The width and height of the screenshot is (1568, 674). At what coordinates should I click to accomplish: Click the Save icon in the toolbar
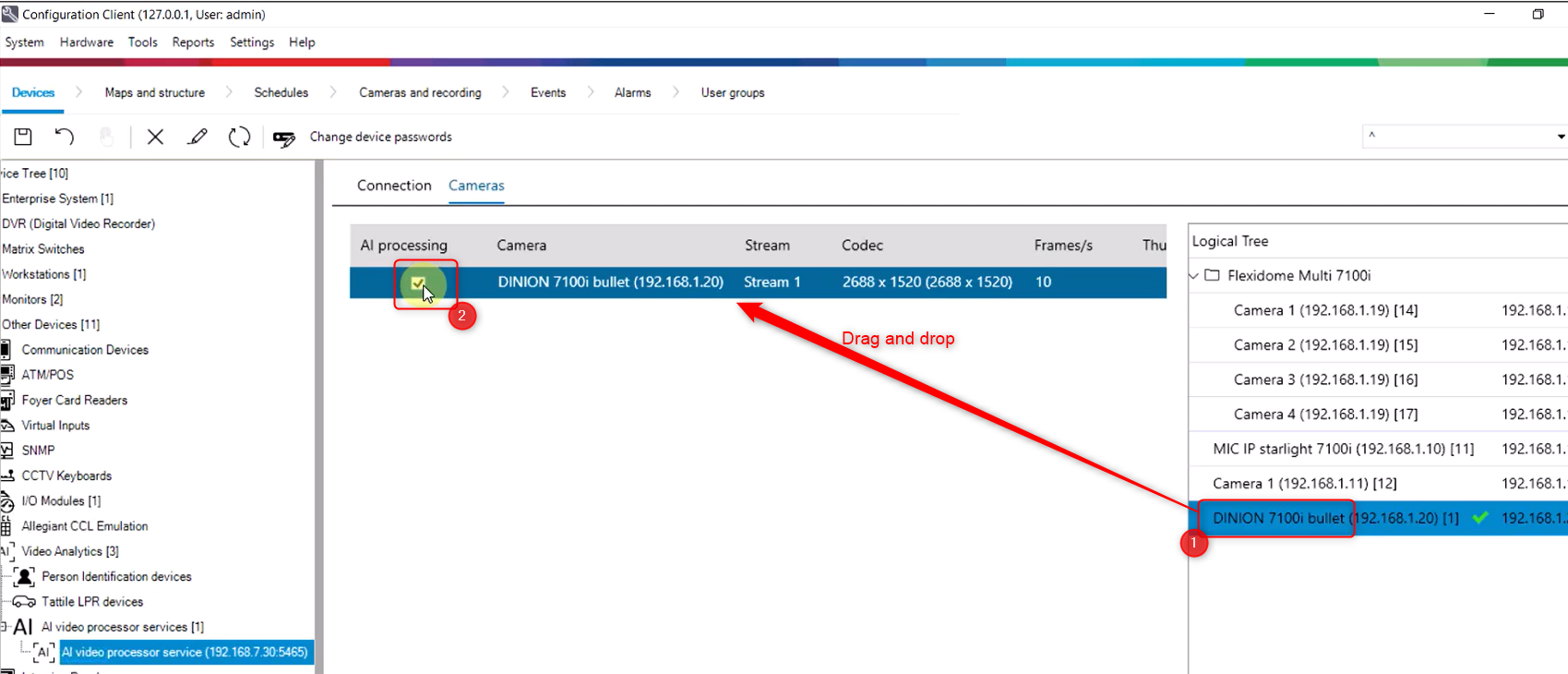pyautogui.click(x=23, y=137)
